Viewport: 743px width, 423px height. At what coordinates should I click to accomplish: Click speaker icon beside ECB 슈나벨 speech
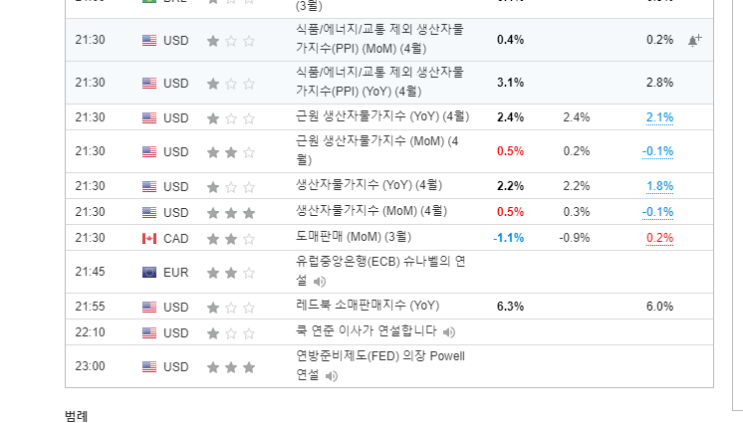coord(320,282)
